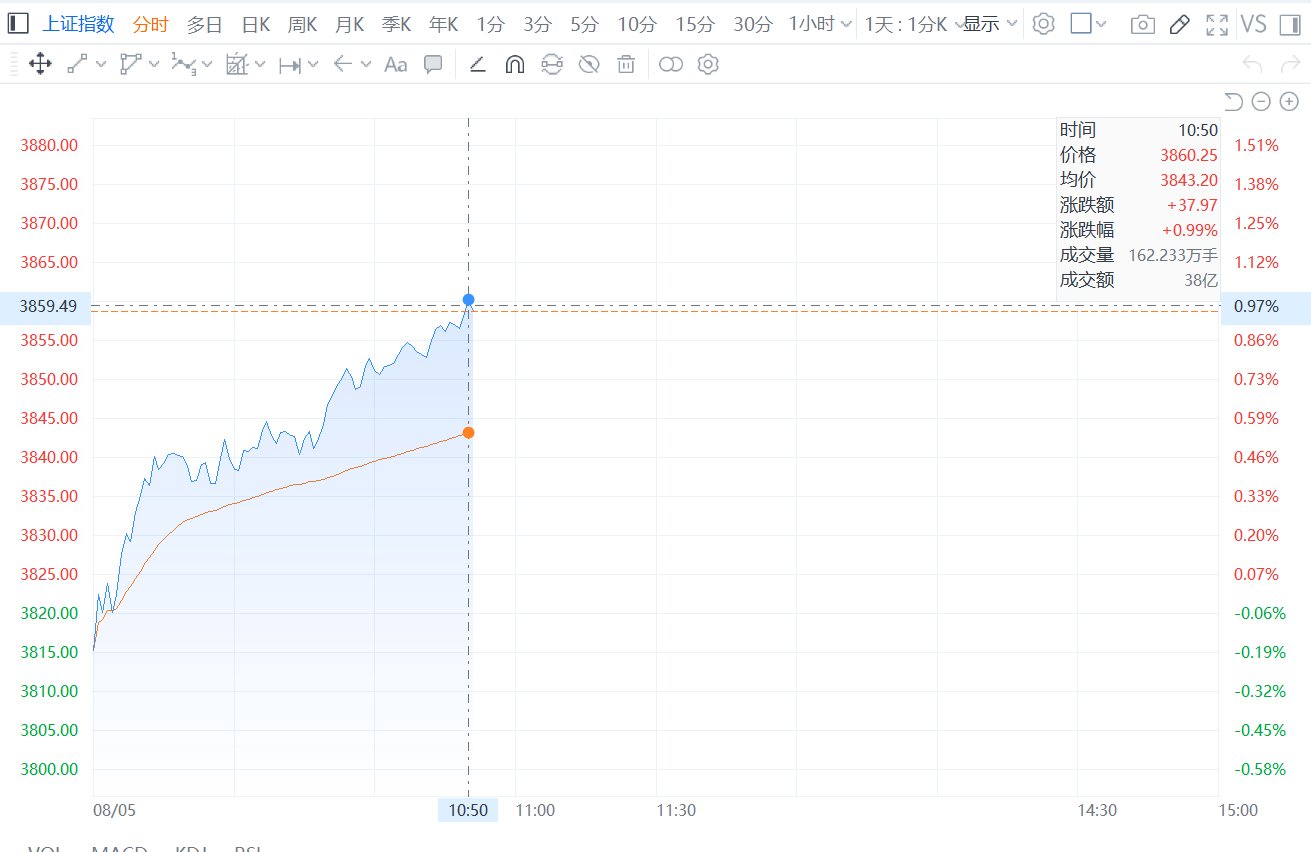Click the circular-arrows sync drawings icon
The width and height of the screenshot is (1311, 852).
(551, 65)
